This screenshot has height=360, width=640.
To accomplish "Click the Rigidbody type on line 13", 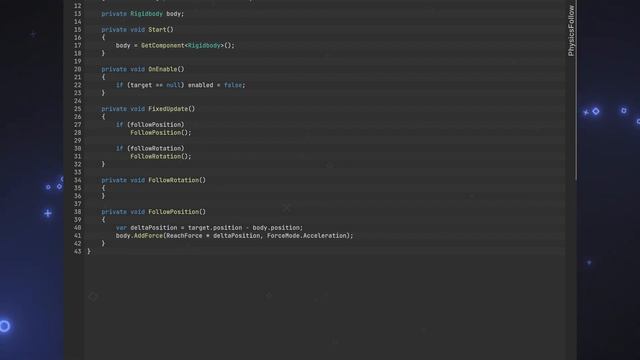I will click(147, 14).
